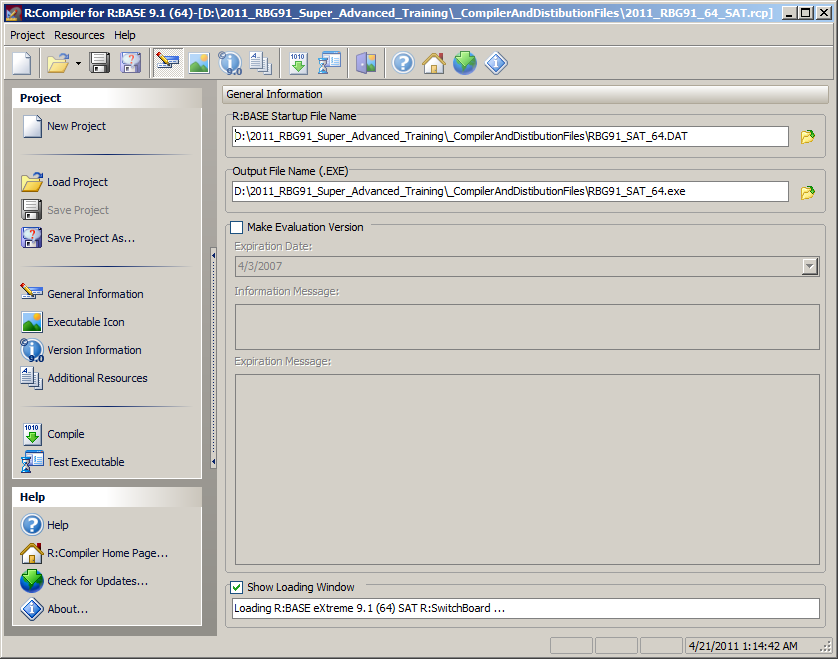This screenshot has width=838, height=659.
Task: Click the Test Executable toolbar icon
Action: coord(329,63)
